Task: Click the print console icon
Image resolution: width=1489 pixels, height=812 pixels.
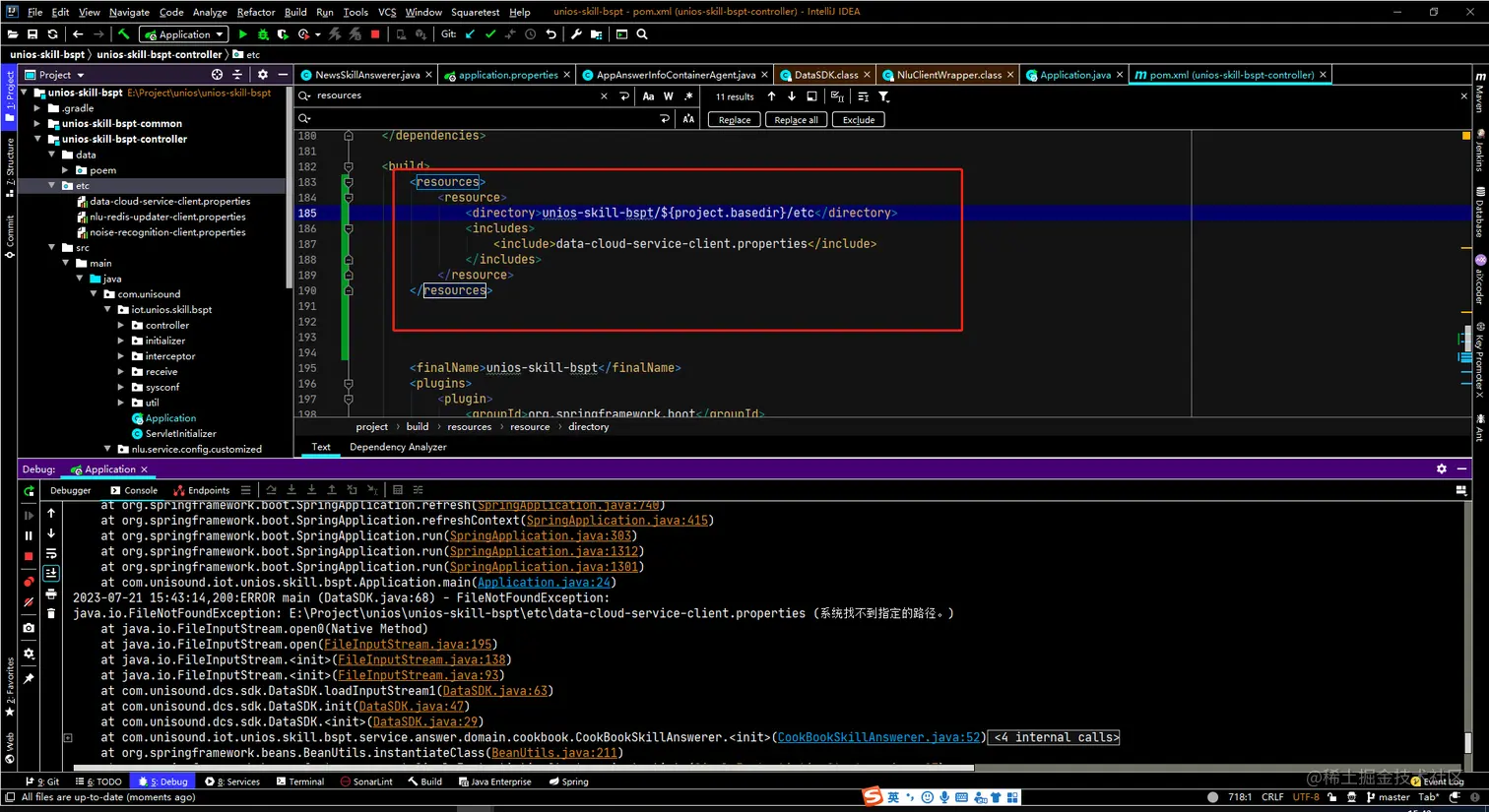Action: pos(51,593)
